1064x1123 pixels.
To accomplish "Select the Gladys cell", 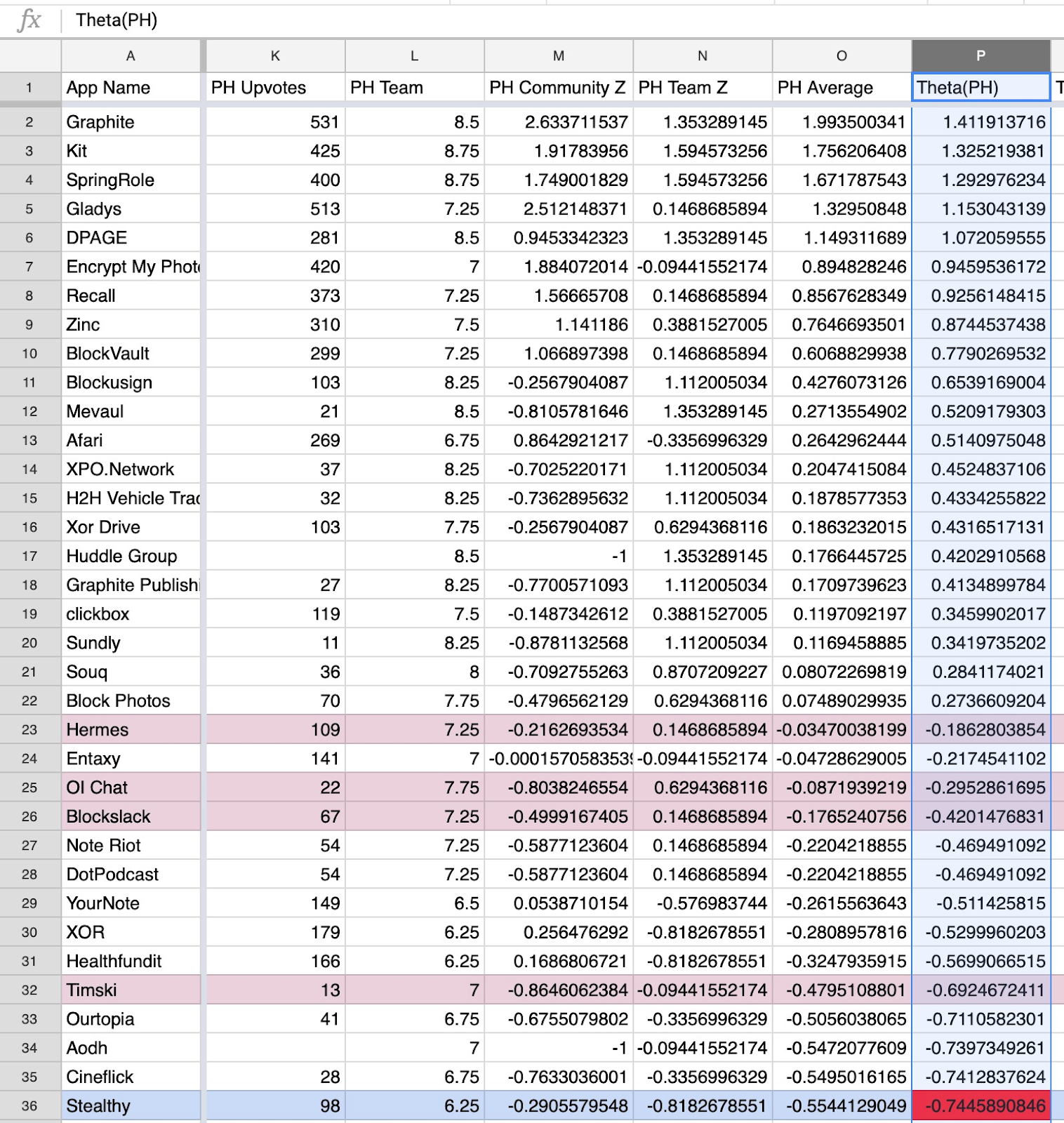I will pos(131,208).
